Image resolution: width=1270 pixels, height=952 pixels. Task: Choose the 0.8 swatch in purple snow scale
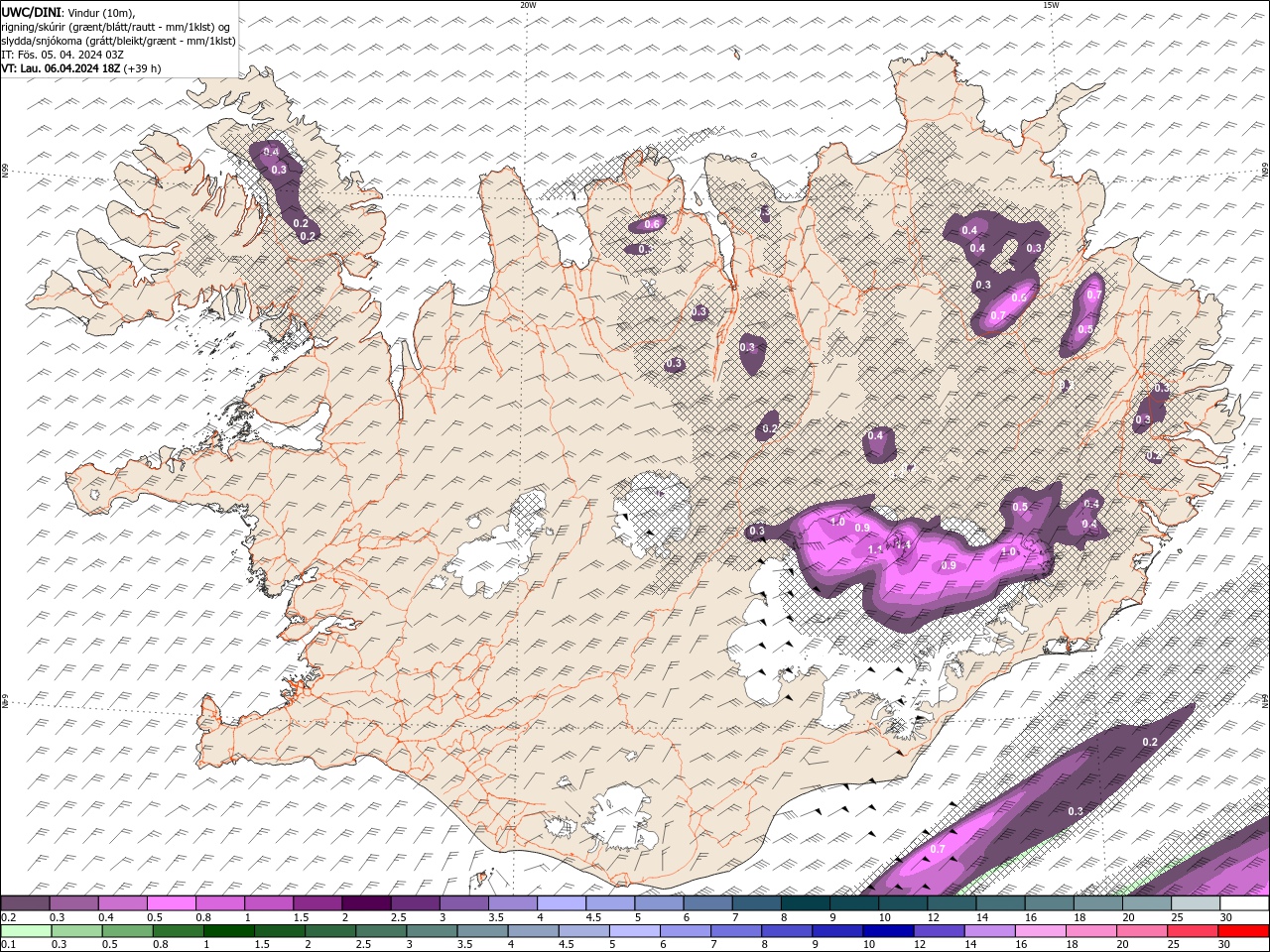point(219,903)
